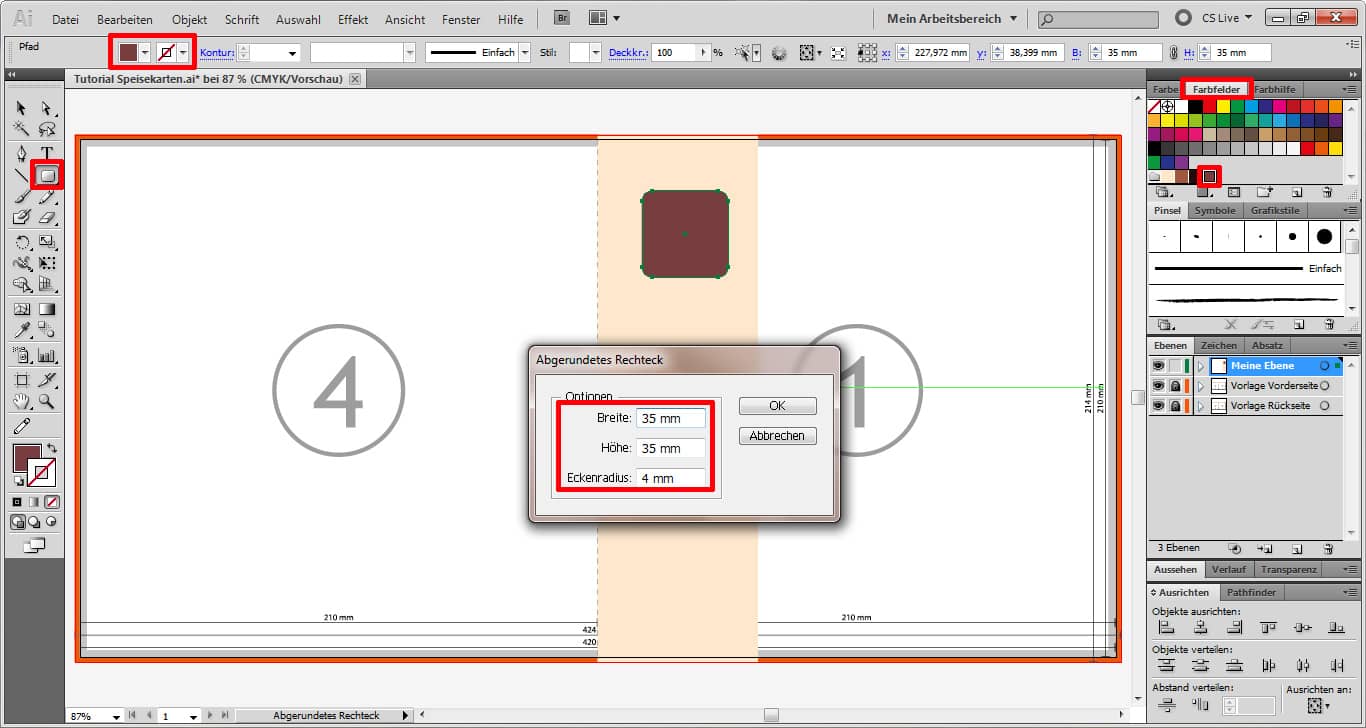Choose the Eyedropper tool
Screen dimensions: 1366x728
[22, 331]
